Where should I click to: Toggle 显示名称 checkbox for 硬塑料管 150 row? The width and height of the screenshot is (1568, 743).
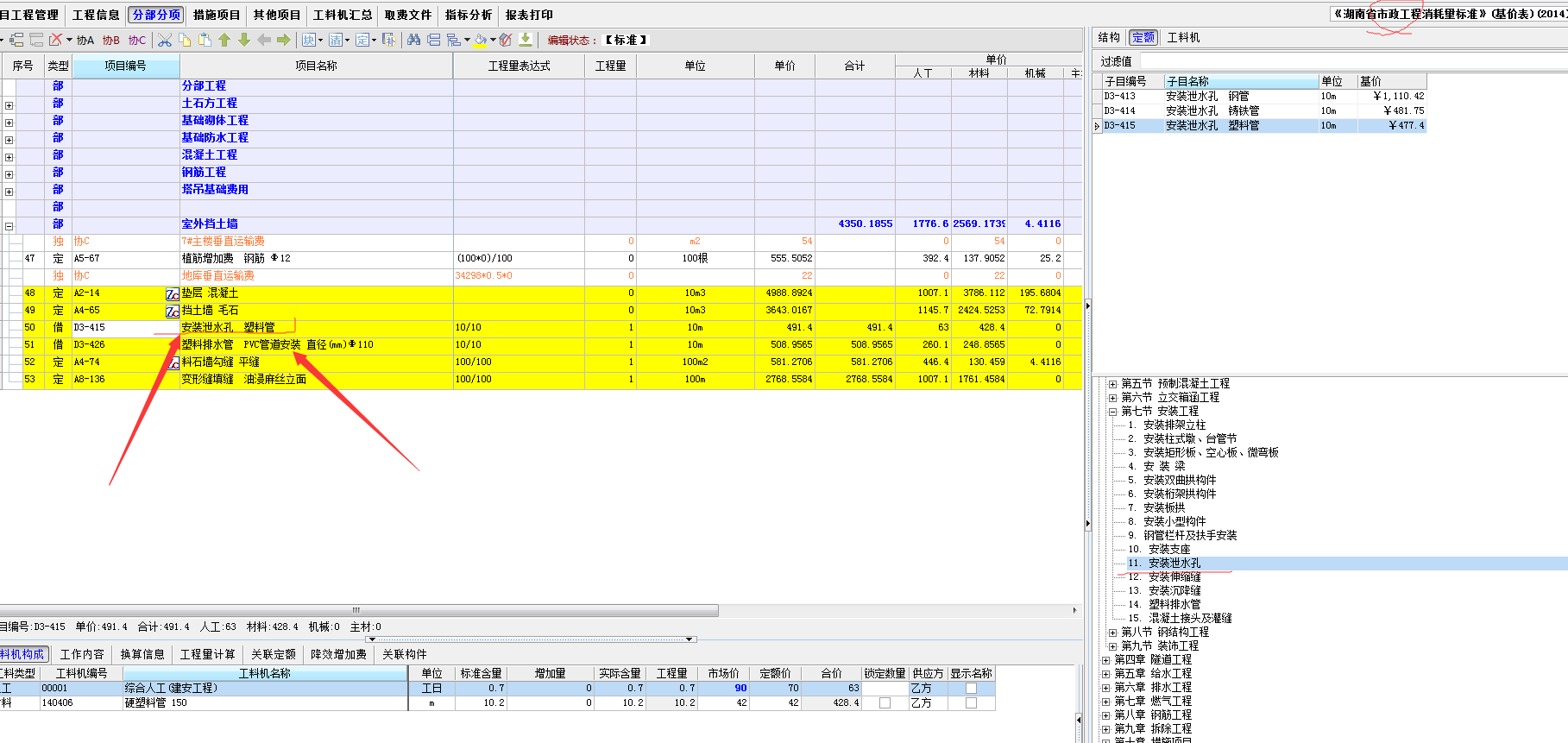(x=971, y=703)
